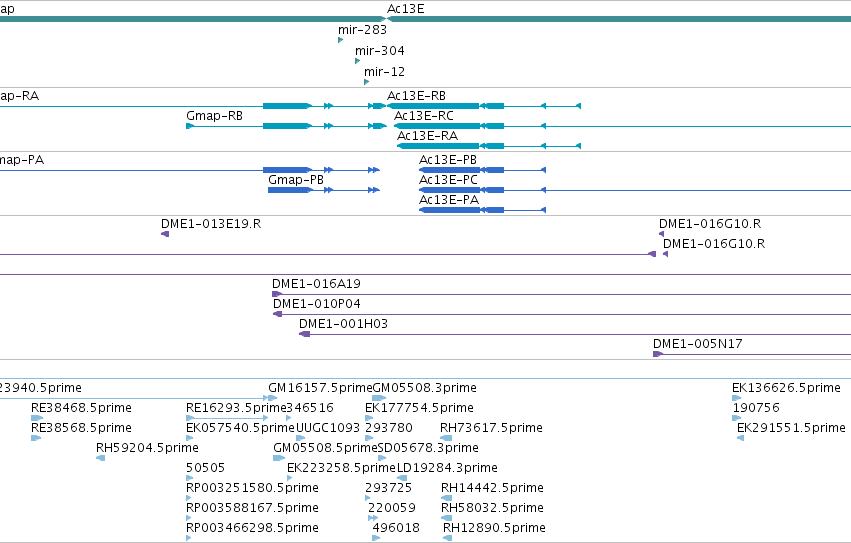Click the UUGC1093 arrow glyph
The width and height of the screenshot is (851, 543).
[300, 438]
